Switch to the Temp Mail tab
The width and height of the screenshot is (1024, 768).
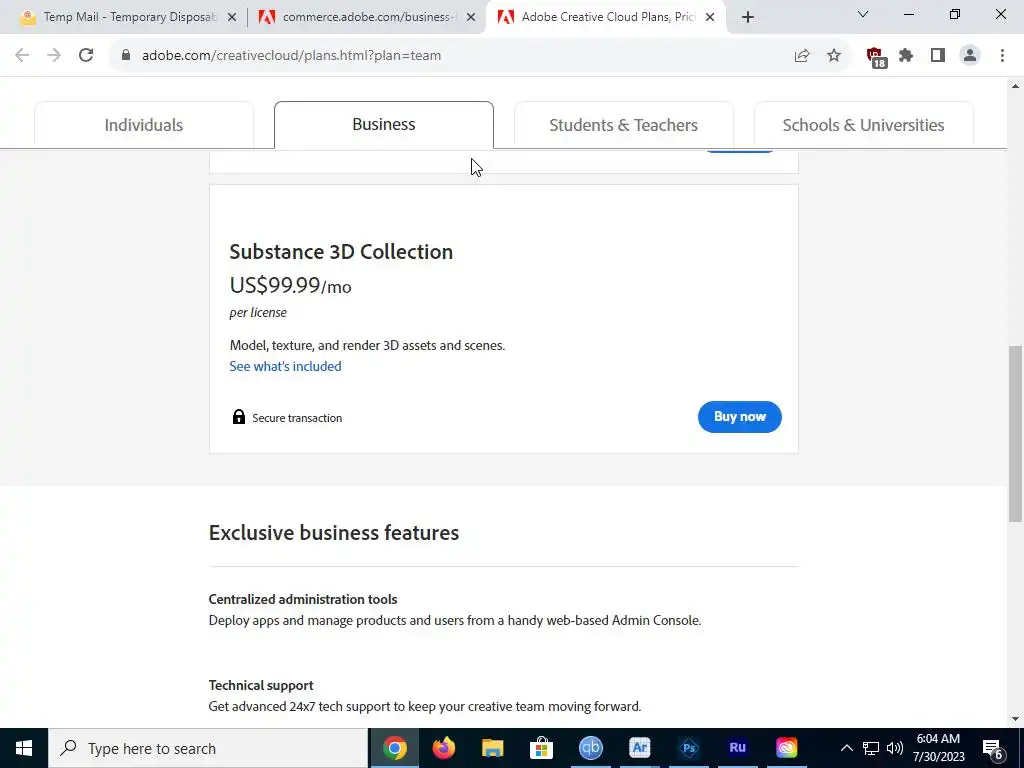click(128, 17)
